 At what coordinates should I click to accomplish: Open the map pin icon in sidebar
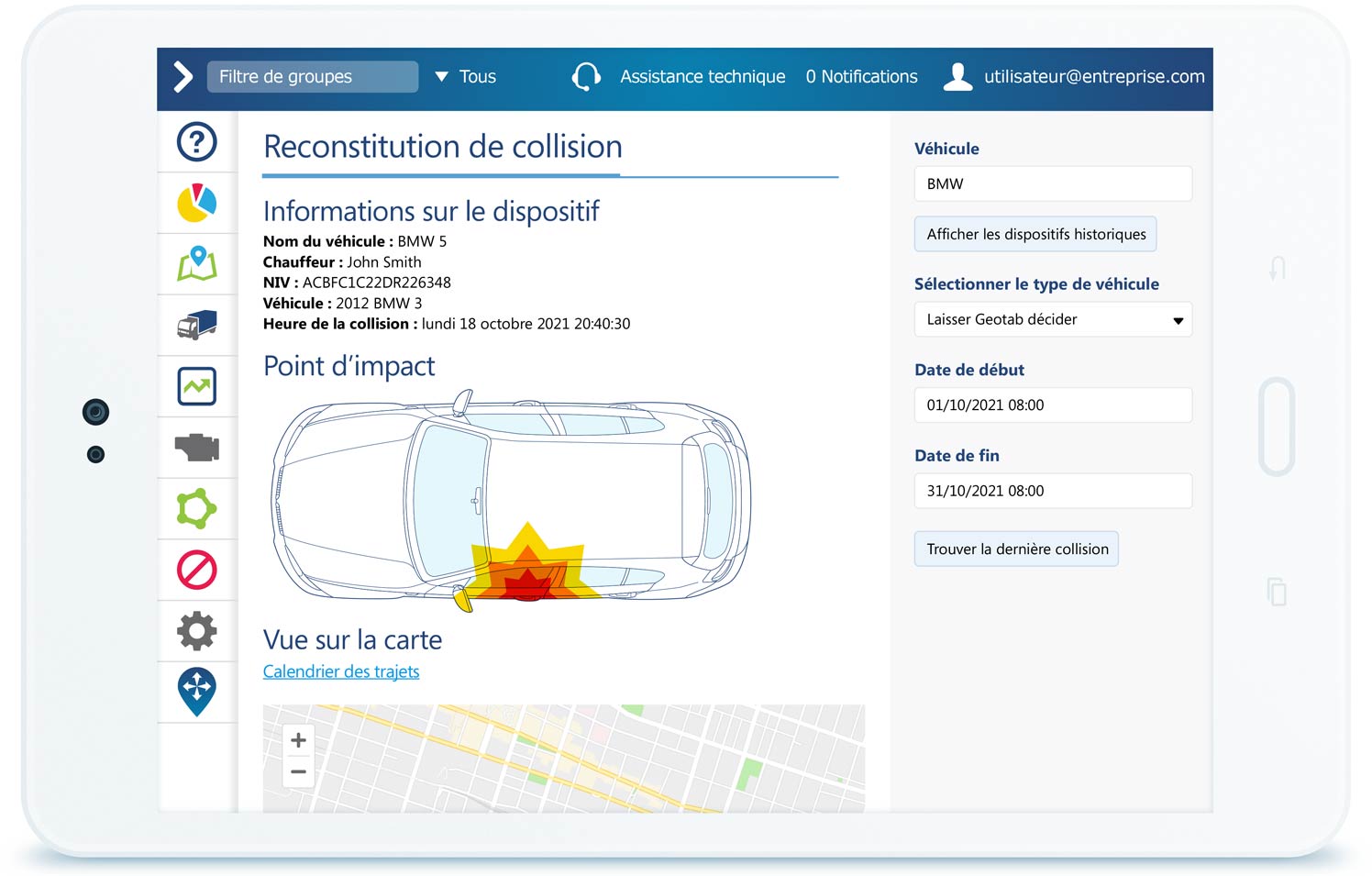pos(197,264)
